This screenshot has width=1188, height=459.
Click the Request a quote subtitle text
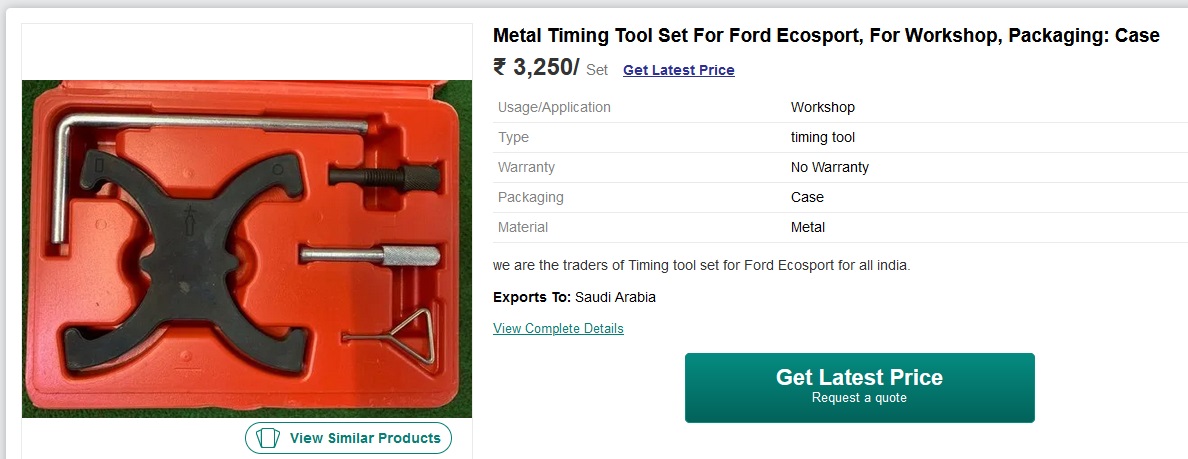click(x=859, y=398)
